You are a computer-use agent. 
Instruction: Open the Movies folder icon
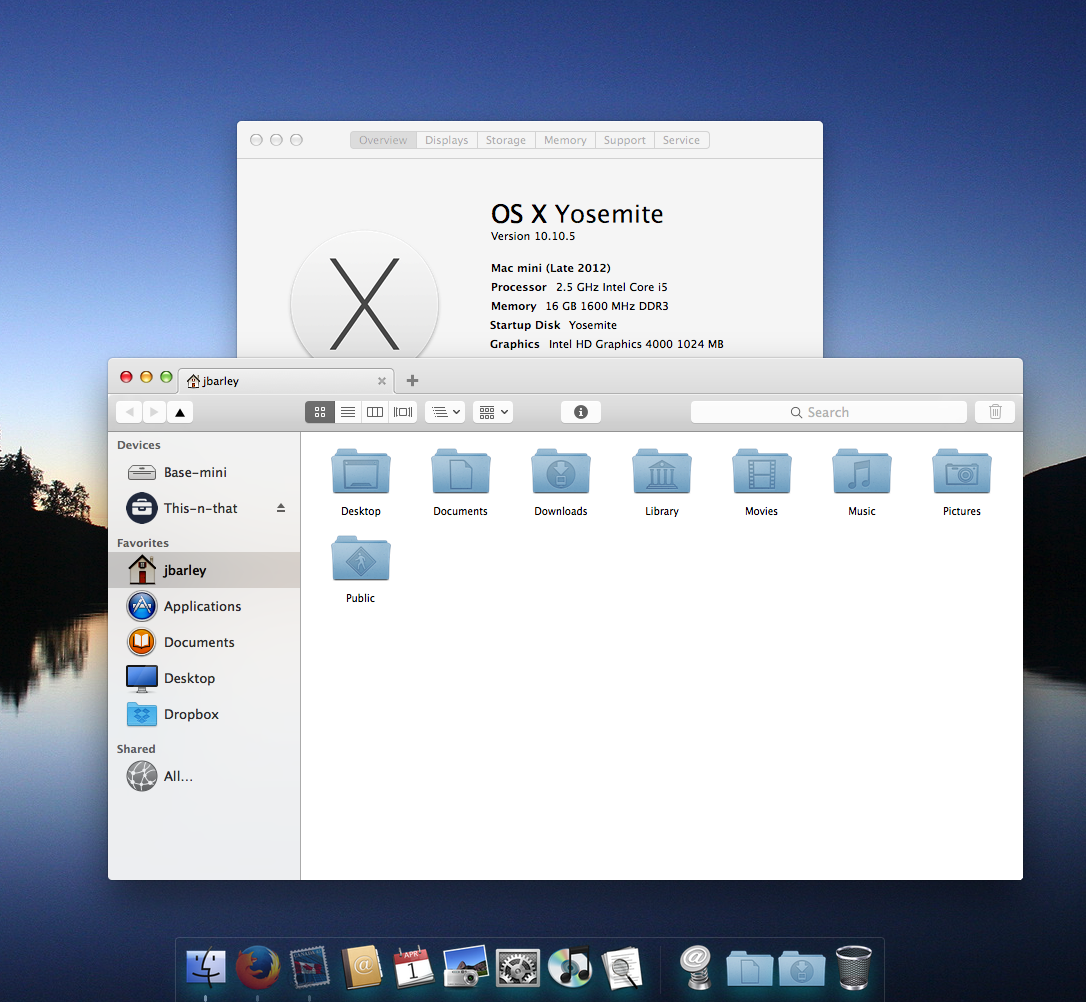[x=761, y=472]
